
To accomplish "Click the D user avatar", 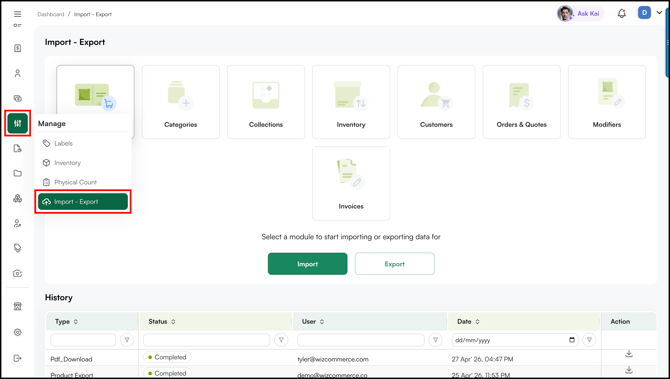I will tap(644, 13).
